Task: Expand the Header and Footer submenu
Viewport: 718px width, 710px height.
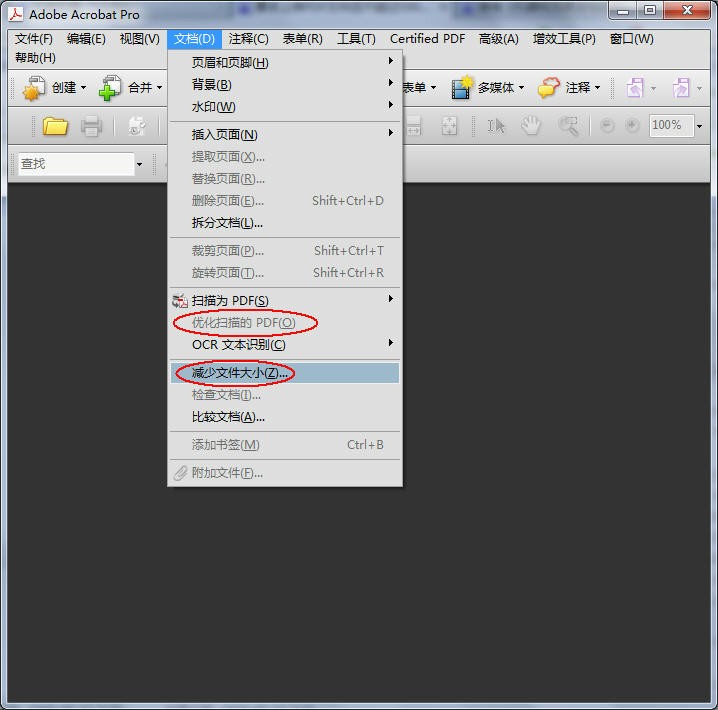Action: click(285, 62)
